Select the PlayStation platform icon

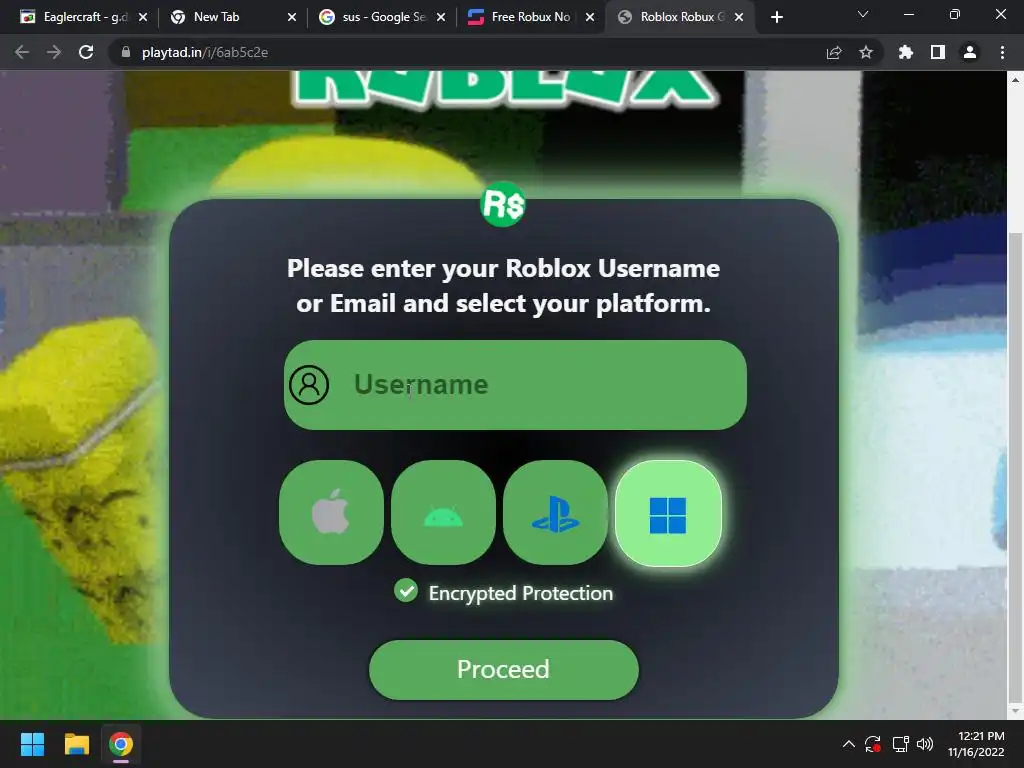pyautogui.click(x=556, y=512)
